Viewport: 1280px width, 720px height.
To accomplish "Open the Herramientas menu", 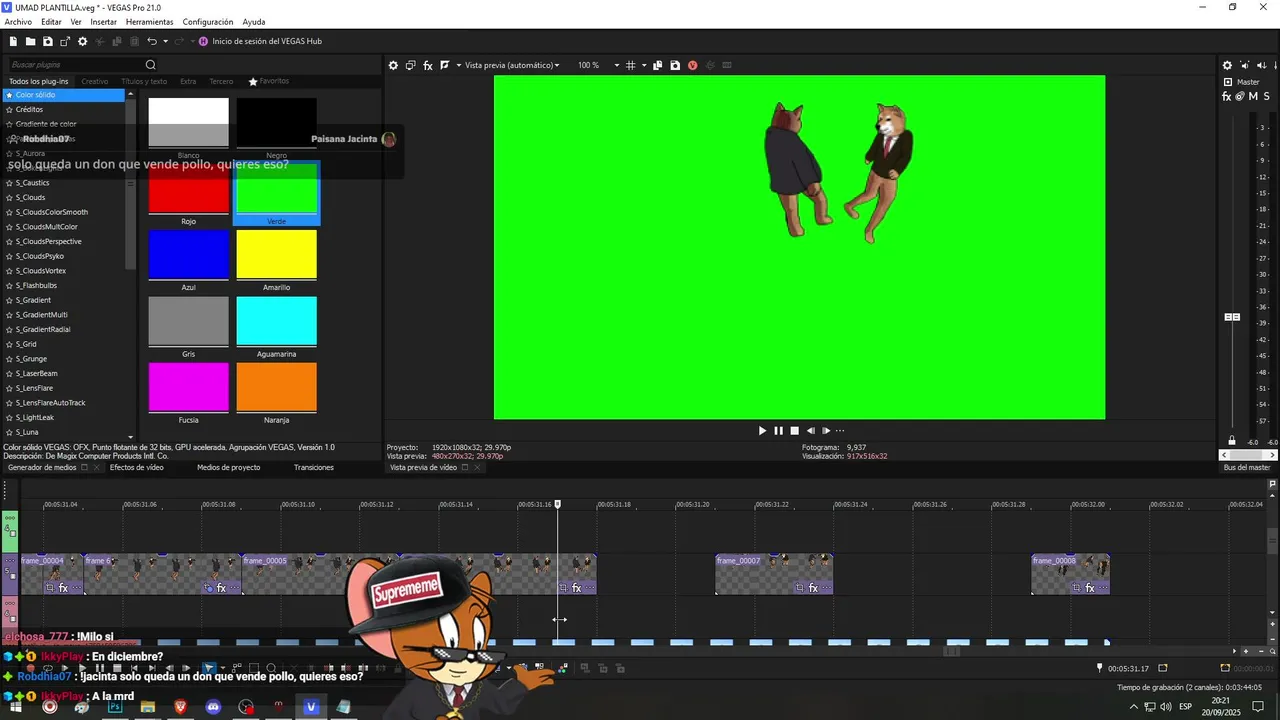I will 149,22.
